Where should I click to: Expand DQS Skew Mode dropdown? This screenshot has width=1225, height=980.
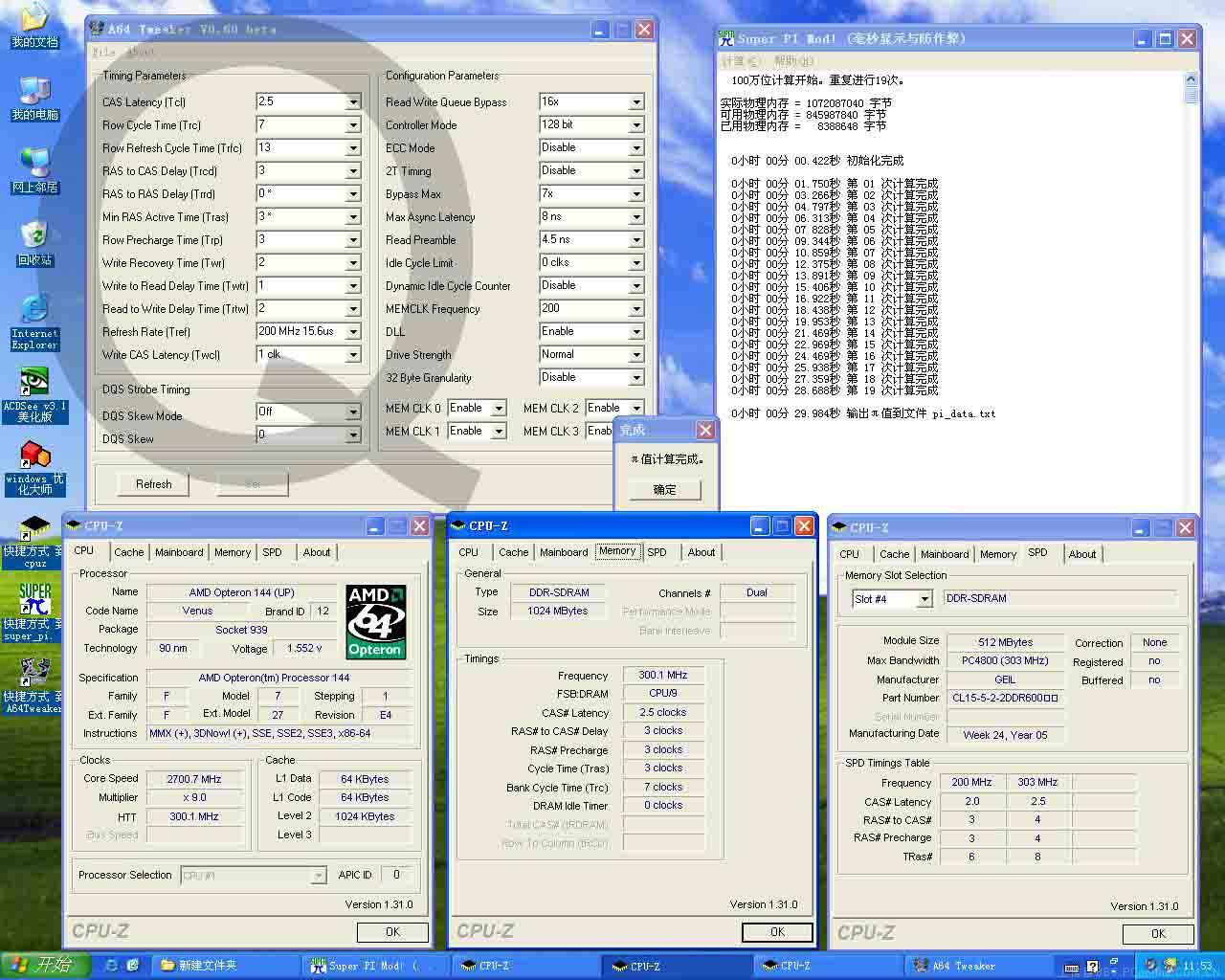(x=353, y=412)
